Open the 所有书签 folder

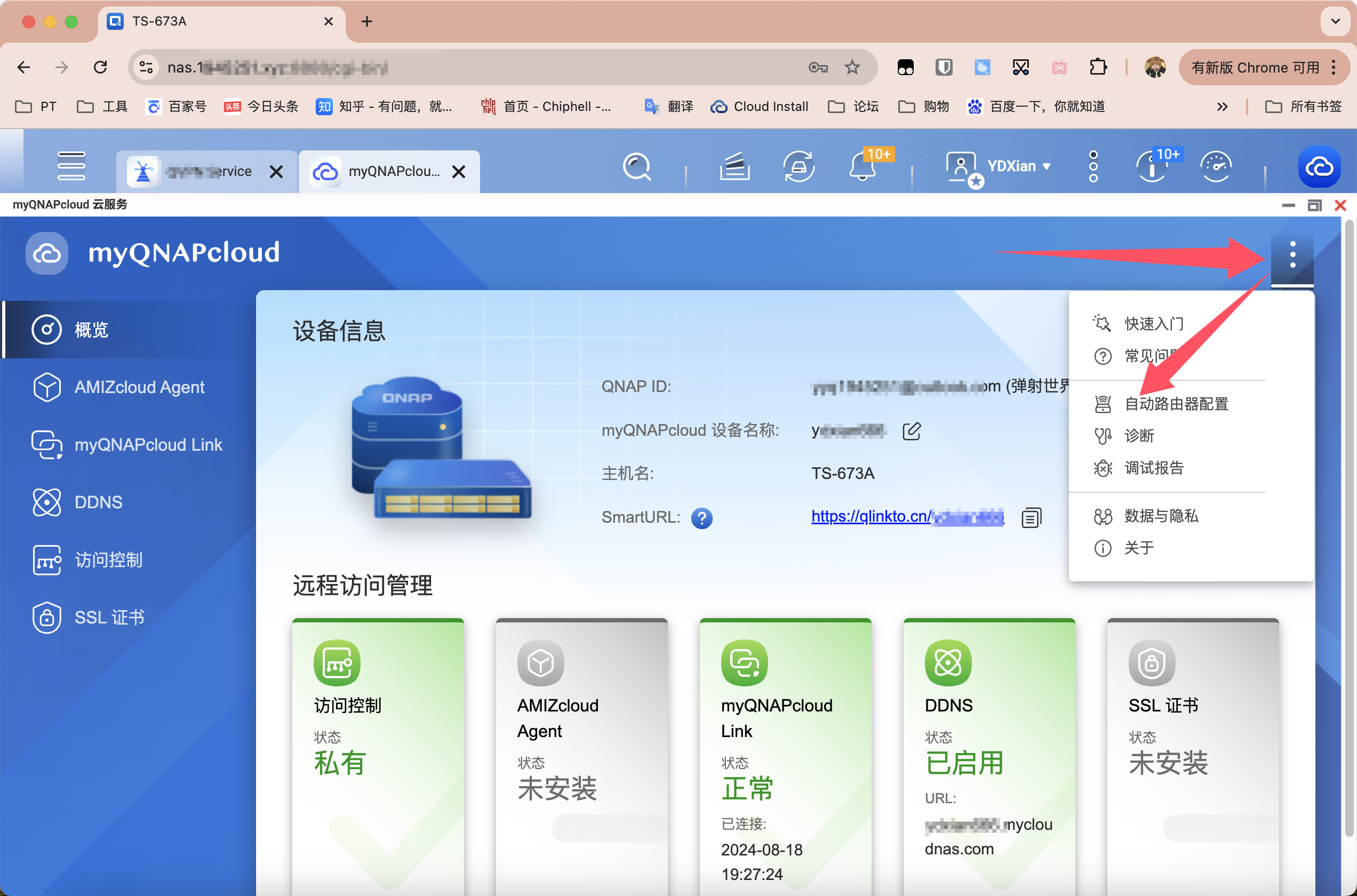pos(1303,107)
